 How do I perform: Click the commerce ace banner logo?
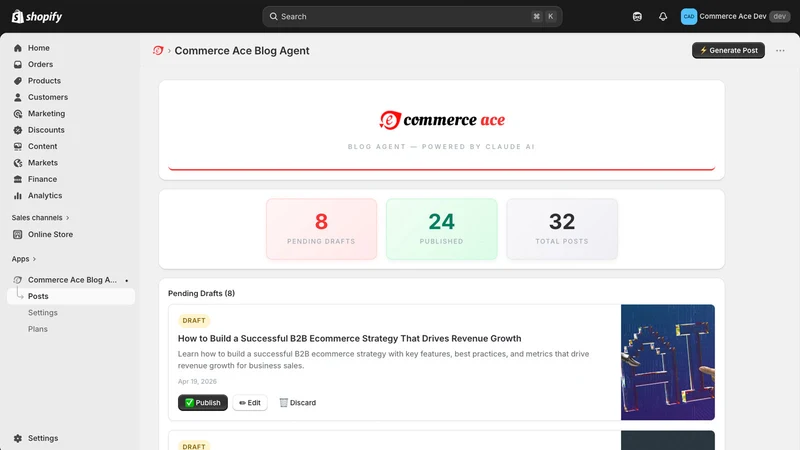(442, 120)
